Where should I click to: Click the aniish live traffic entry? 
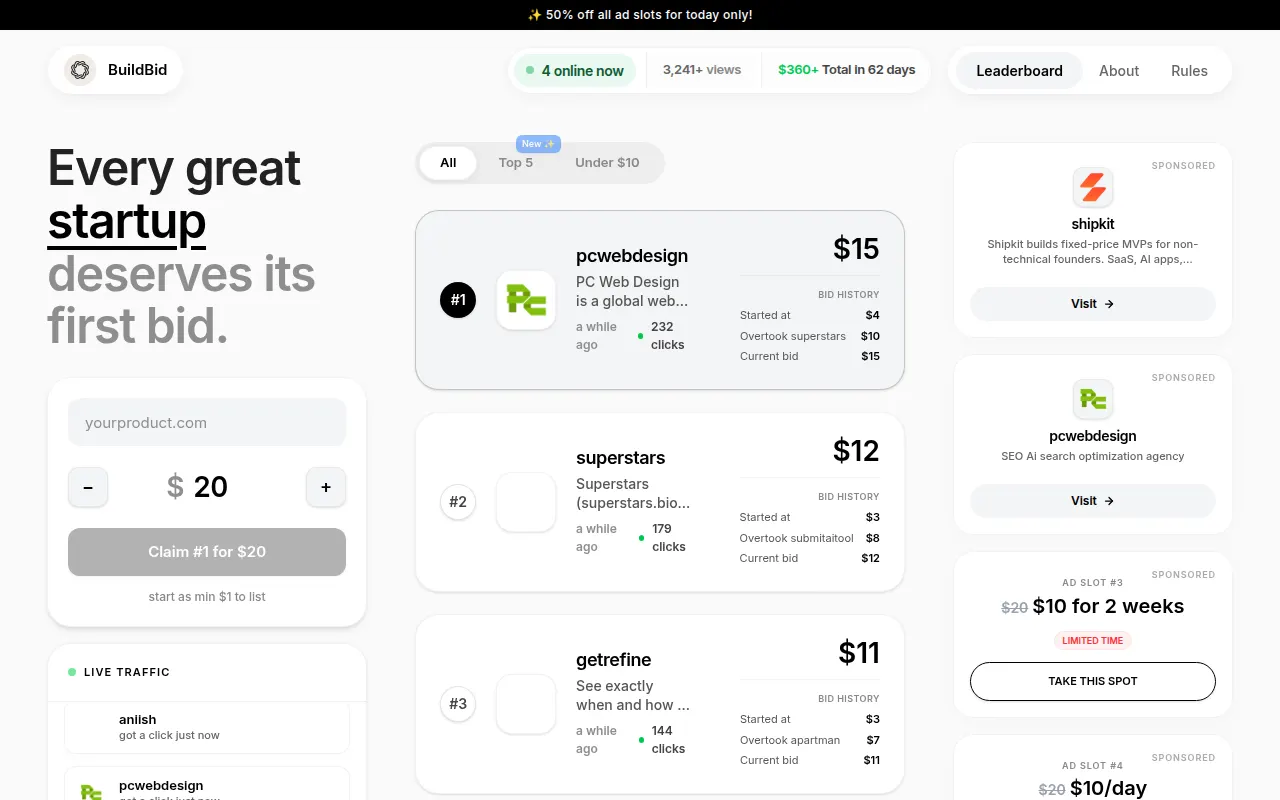207,727
